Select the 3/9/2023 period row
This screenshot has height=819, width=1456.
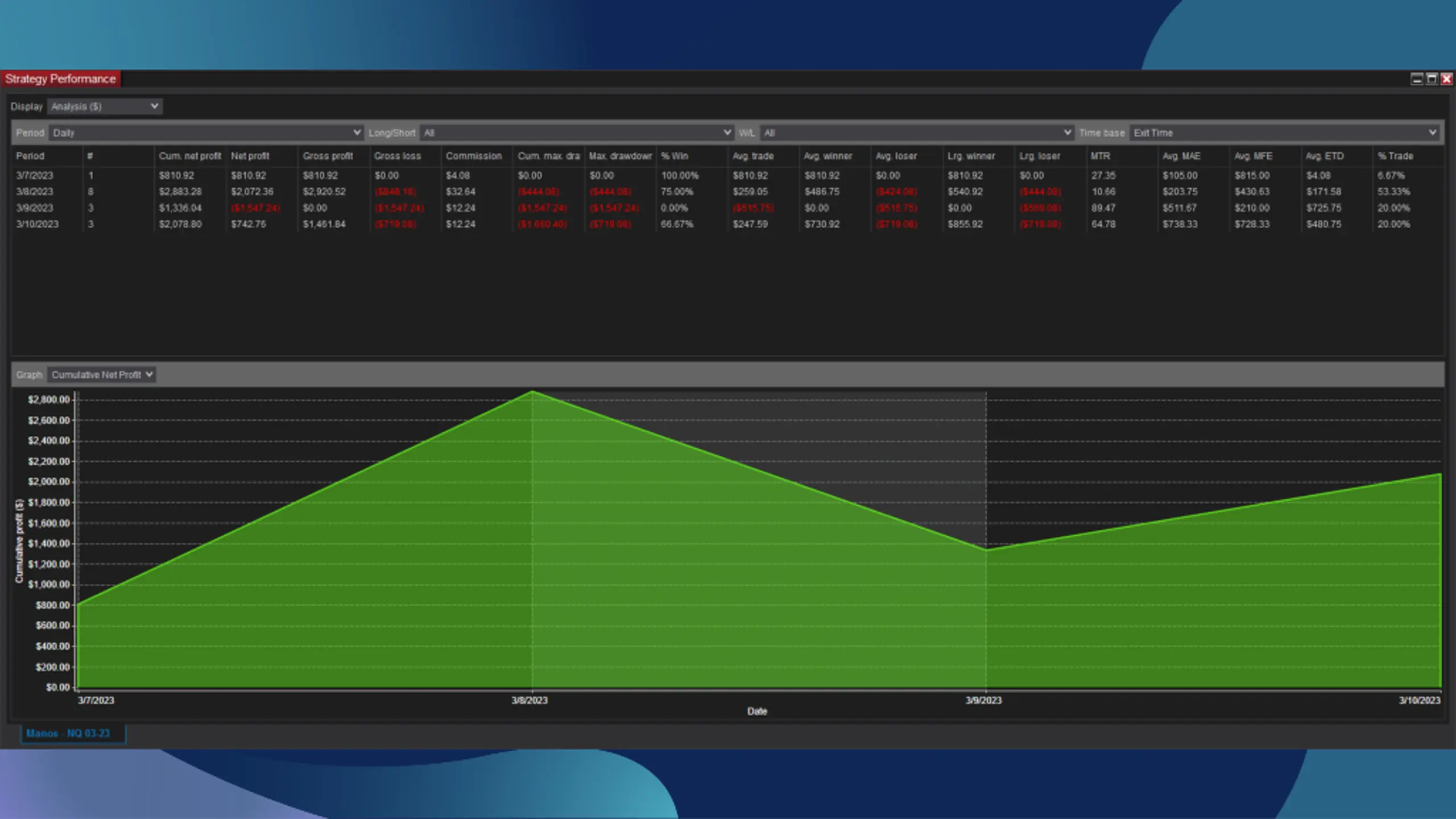coord(728,208)
